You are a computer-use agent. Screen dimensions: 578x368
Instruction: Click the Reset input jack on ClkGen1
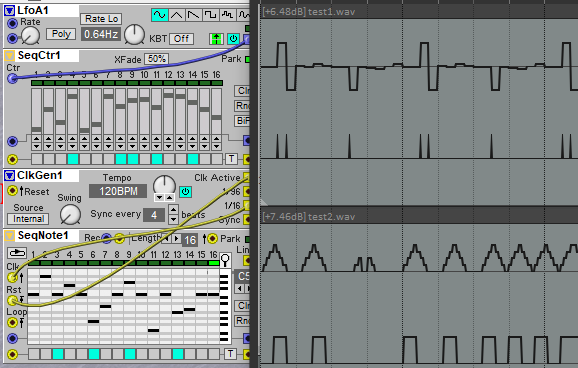click(x=13, y=191)
